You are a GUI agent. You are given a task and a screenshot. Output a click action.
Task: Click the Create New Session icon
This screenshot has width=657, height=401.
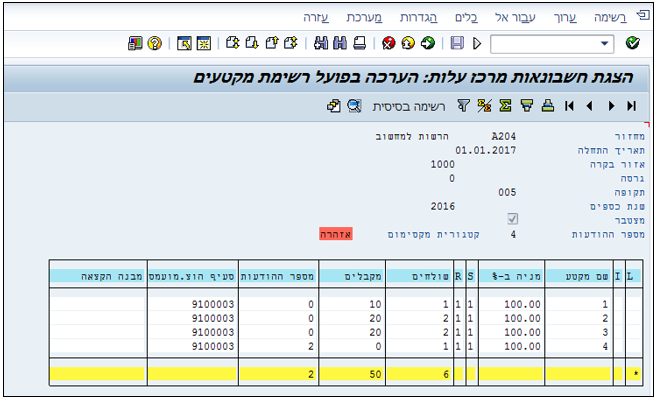[204, 43]
